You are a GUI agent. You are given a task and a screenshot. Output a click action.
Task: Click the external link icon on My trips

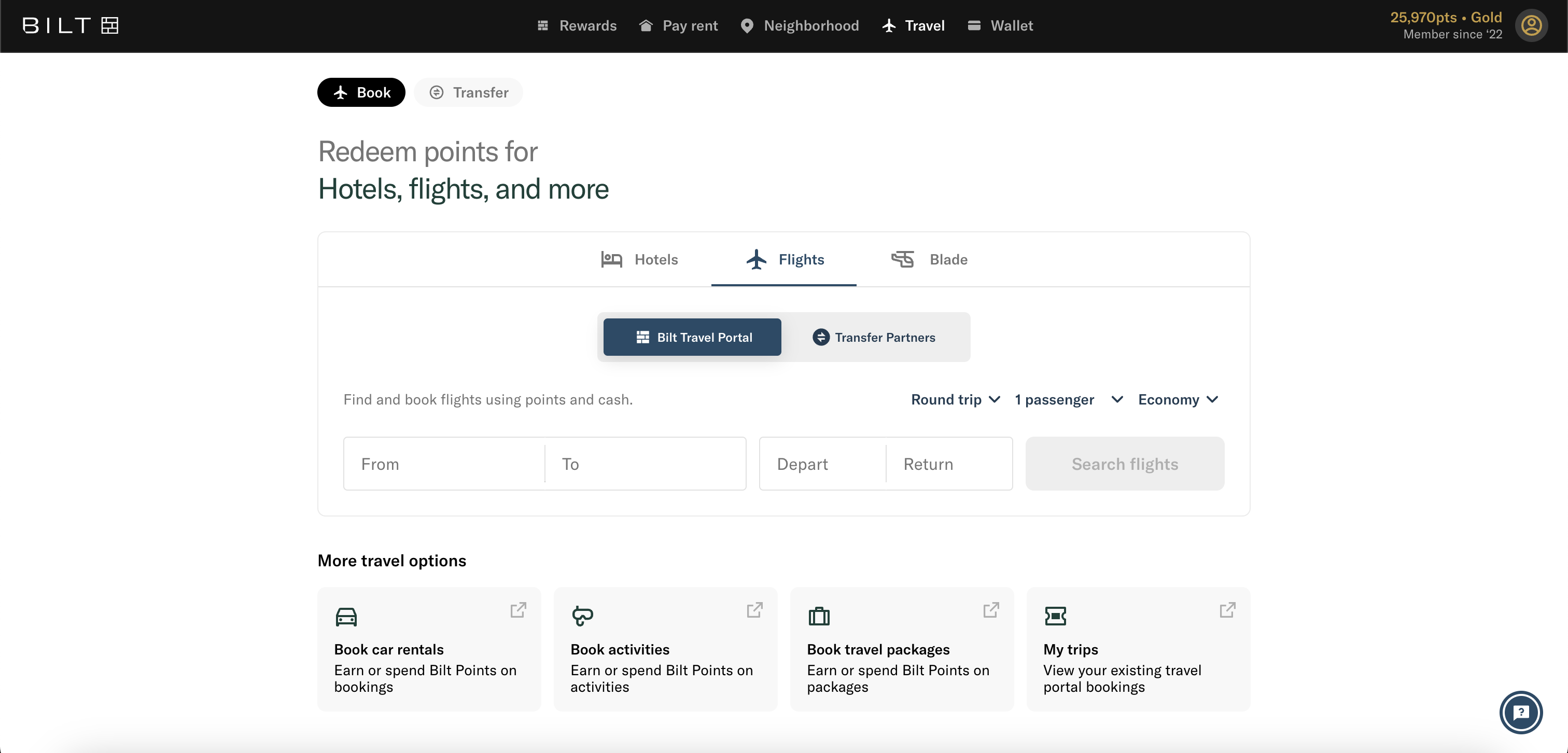point(1227,609)
